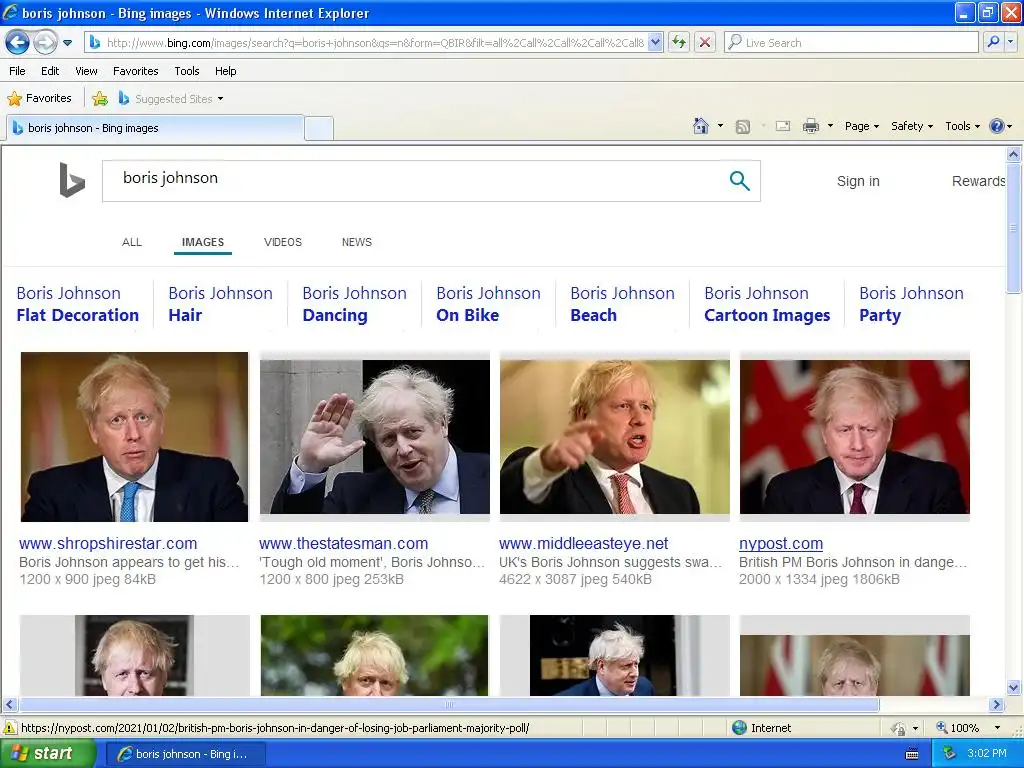1024x768 pixels.
Task: Click the Bing search magnifier icon
Action: click(x=739, y=180)
